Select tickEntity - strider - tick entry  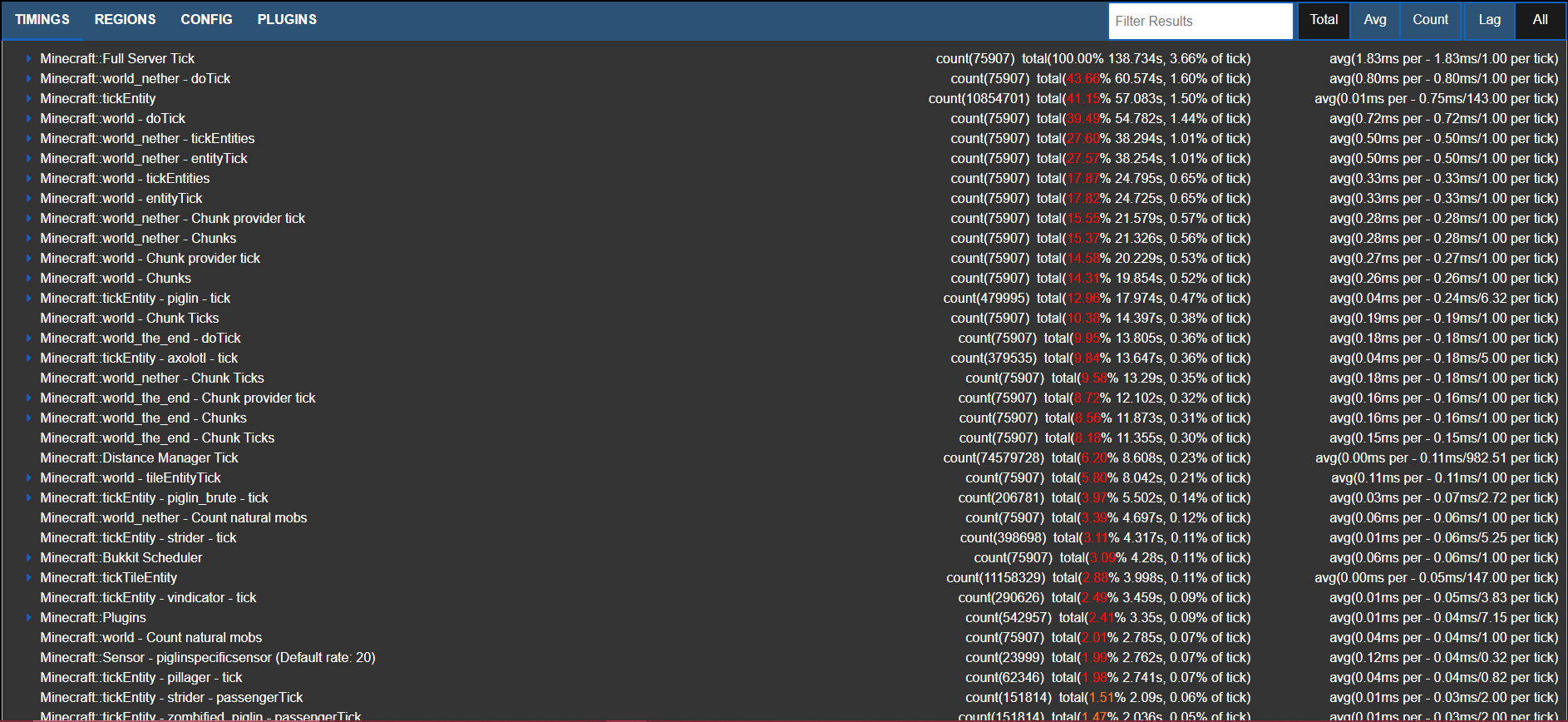(138, 538)
